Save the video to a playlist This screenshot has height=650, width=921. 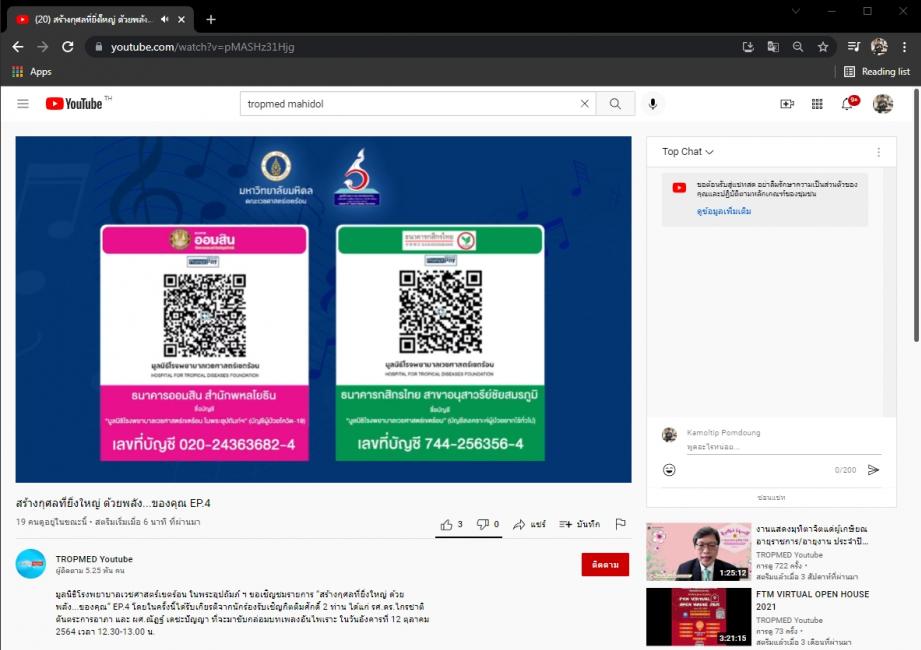click(579, 524)
